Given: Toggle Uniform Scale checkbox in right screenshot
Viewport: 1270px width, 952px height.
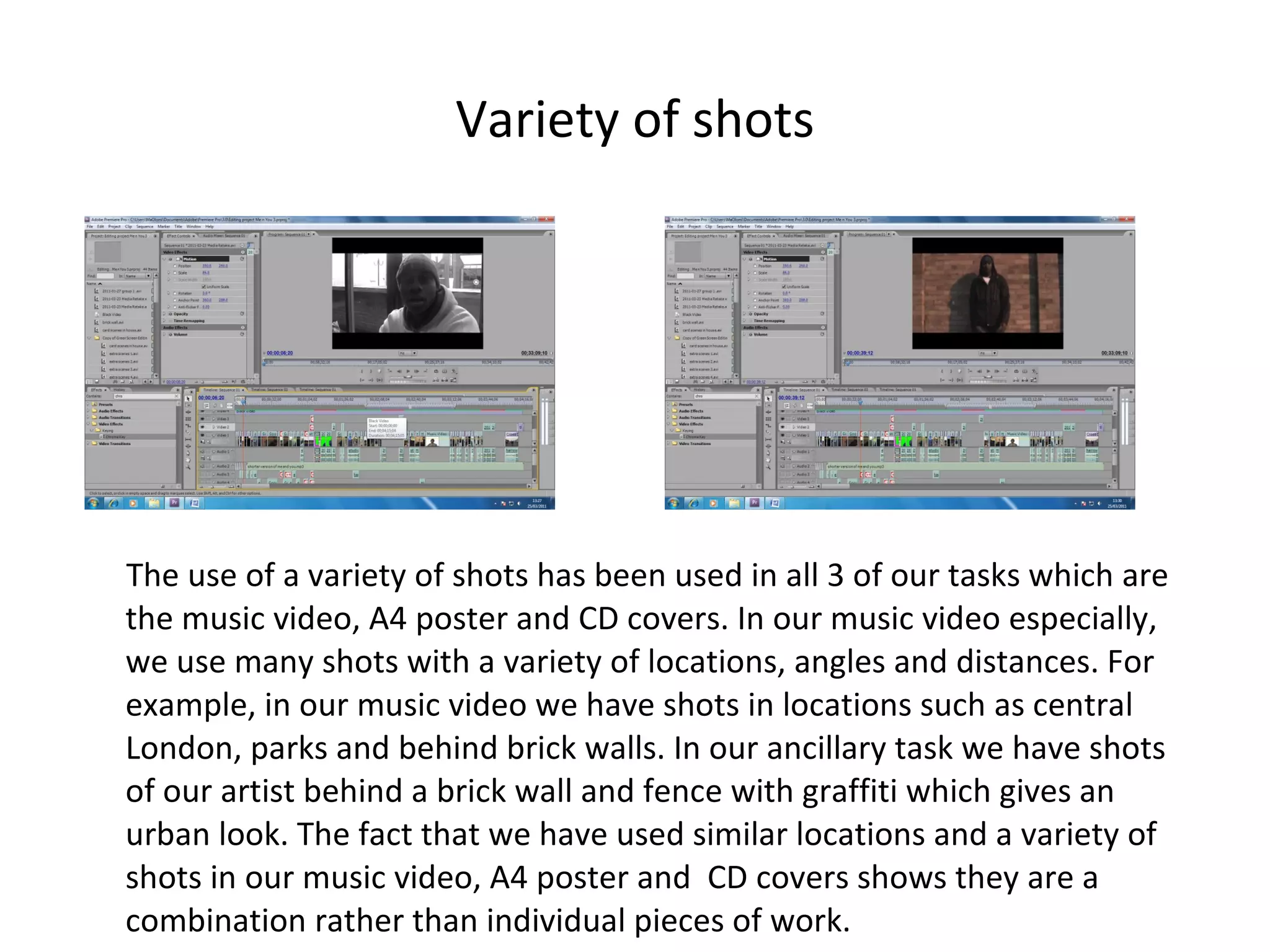Looking at the screenshot, I should tap(784, 286).
